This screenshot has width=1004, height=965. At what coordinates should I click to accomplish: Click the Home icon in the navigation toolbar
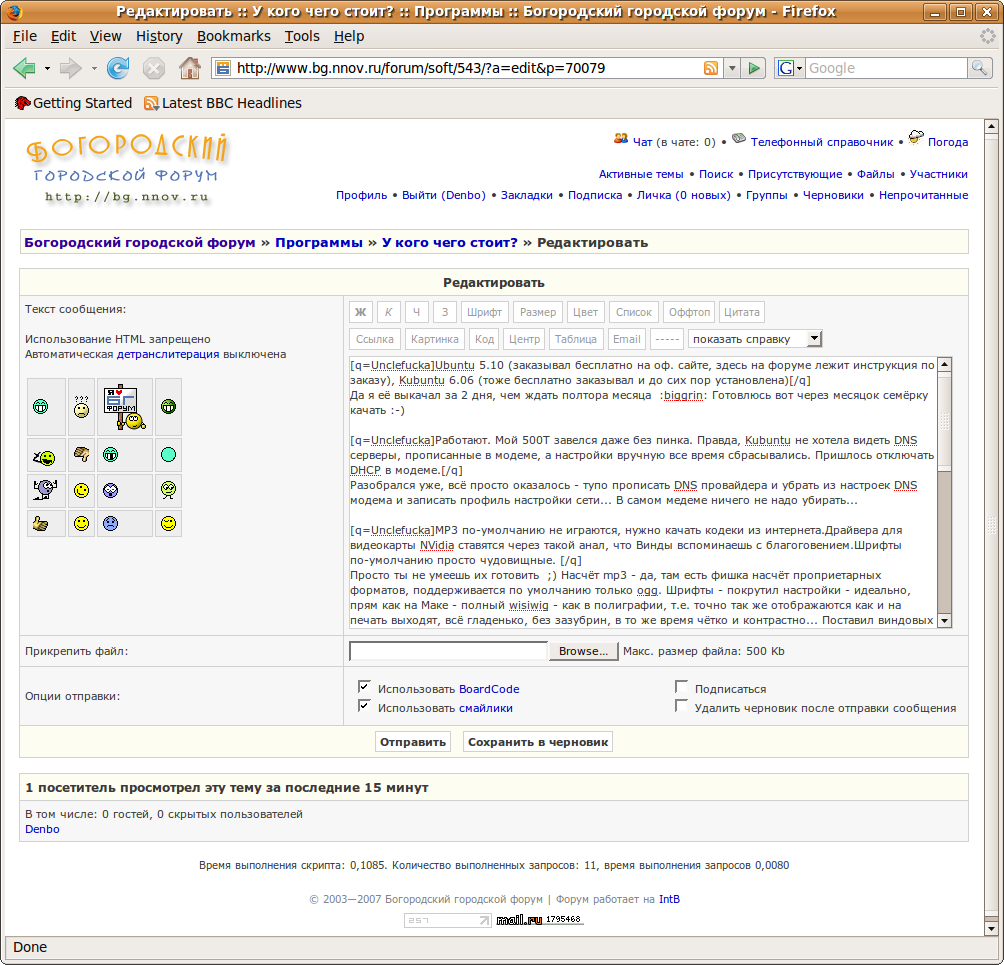189,69
